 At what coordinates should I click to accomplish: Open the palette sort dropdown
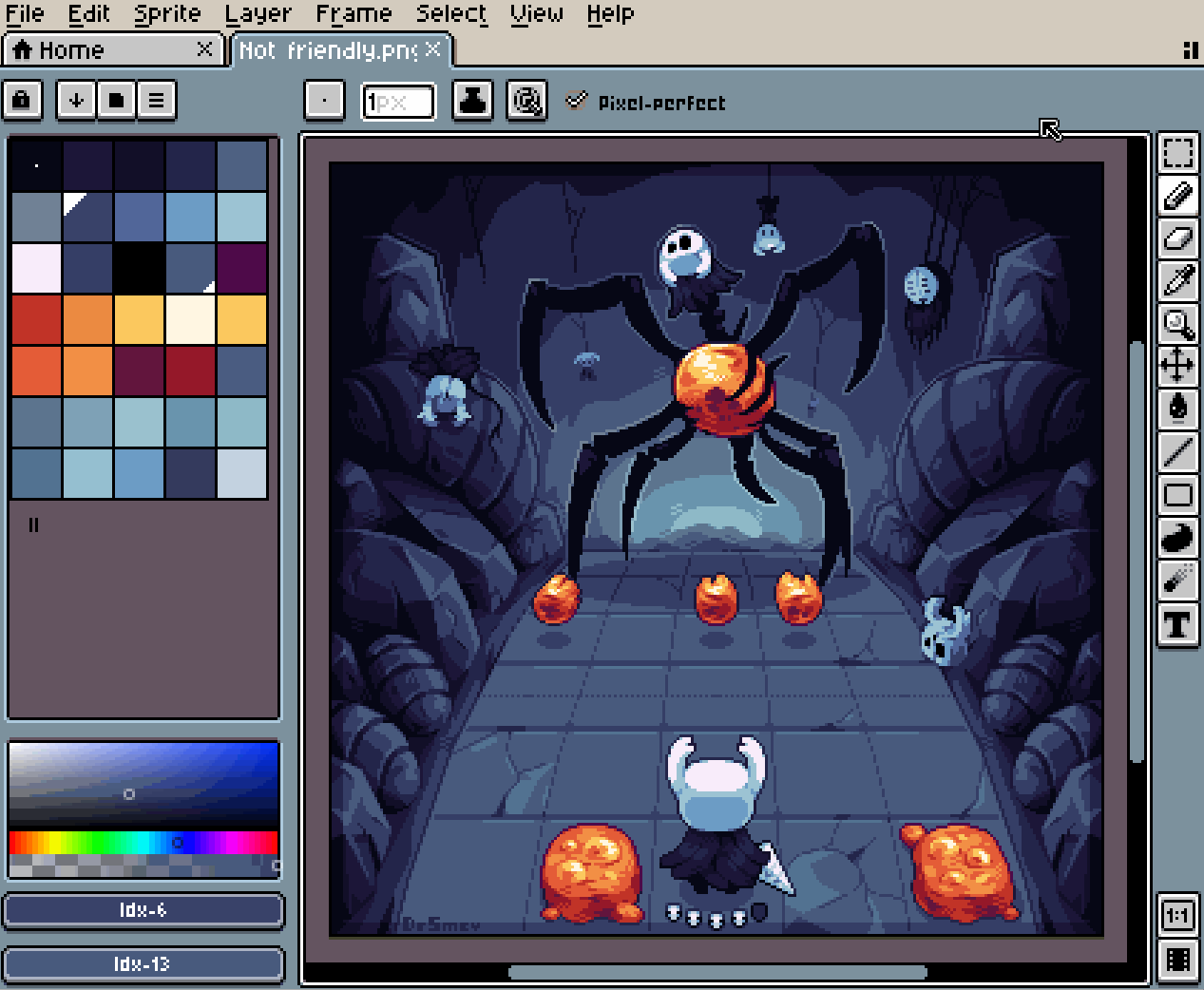click(76, 100)
